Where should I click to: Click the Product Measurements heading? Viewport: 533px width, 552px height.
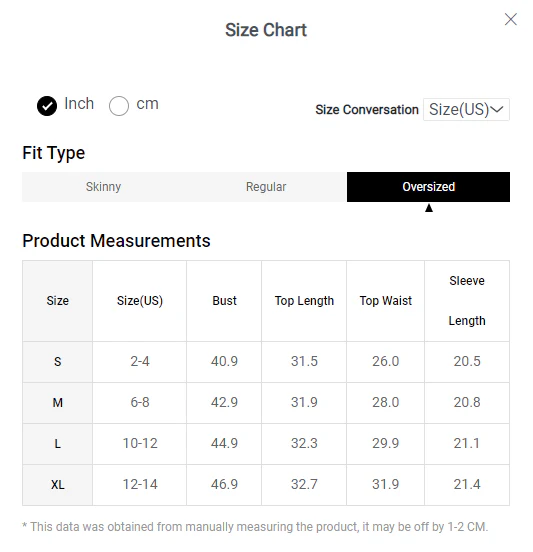[x=116, y=241]
